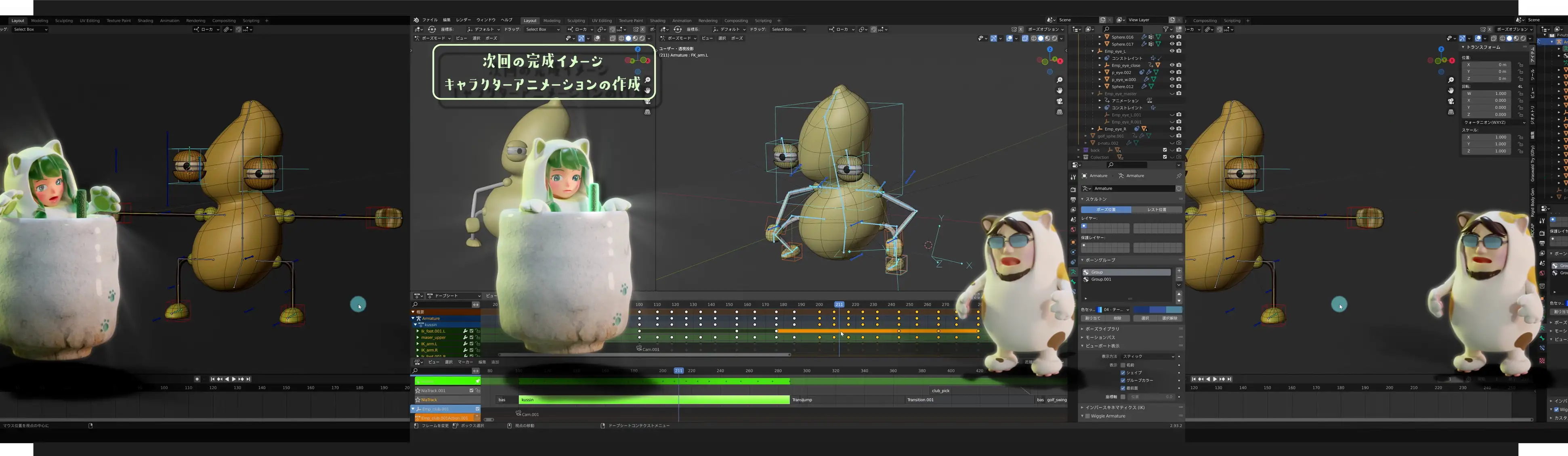1568x456 pixels.
Task: Click the new collection icon in outliner header
Action: [1179, 29]
